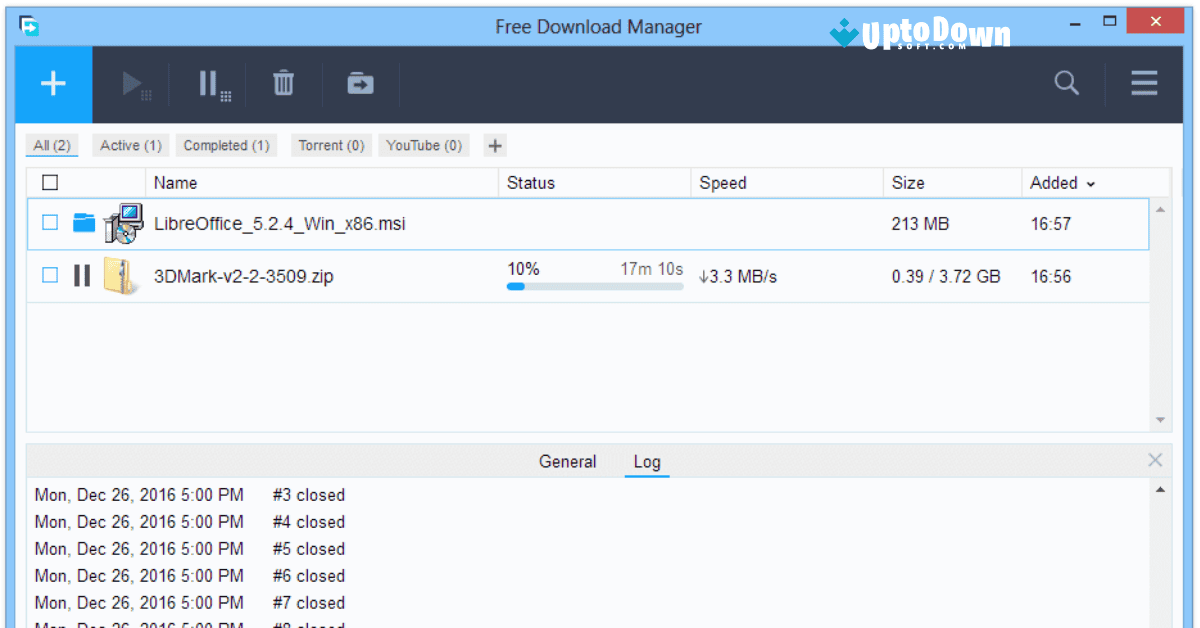1200x628 pixels.
Task: Check the 3DMark download checkbox
Action: (49, 275)
